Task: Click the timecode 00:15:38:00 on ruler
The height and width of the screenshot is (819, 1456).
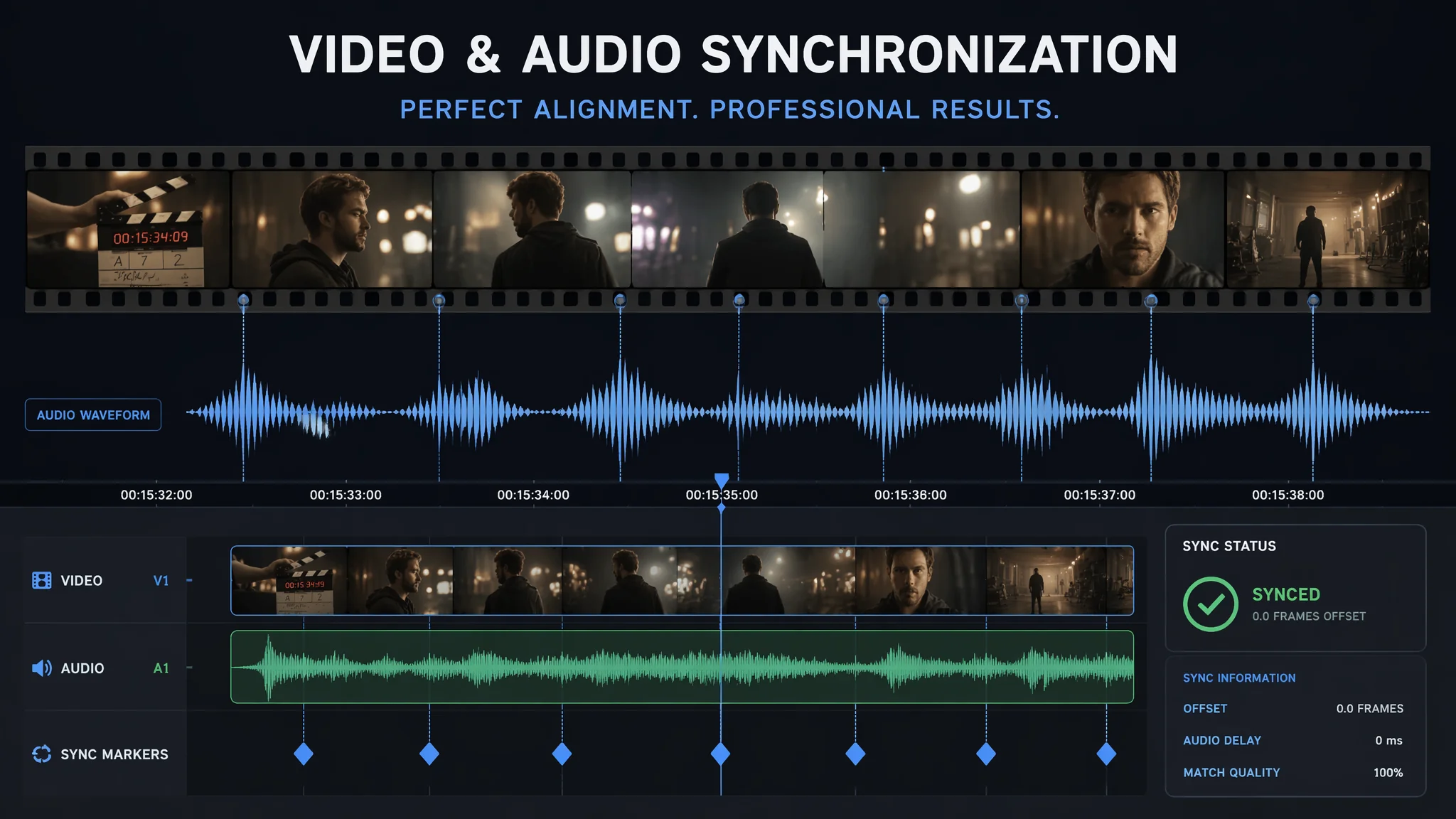Action: [1288, 495]
